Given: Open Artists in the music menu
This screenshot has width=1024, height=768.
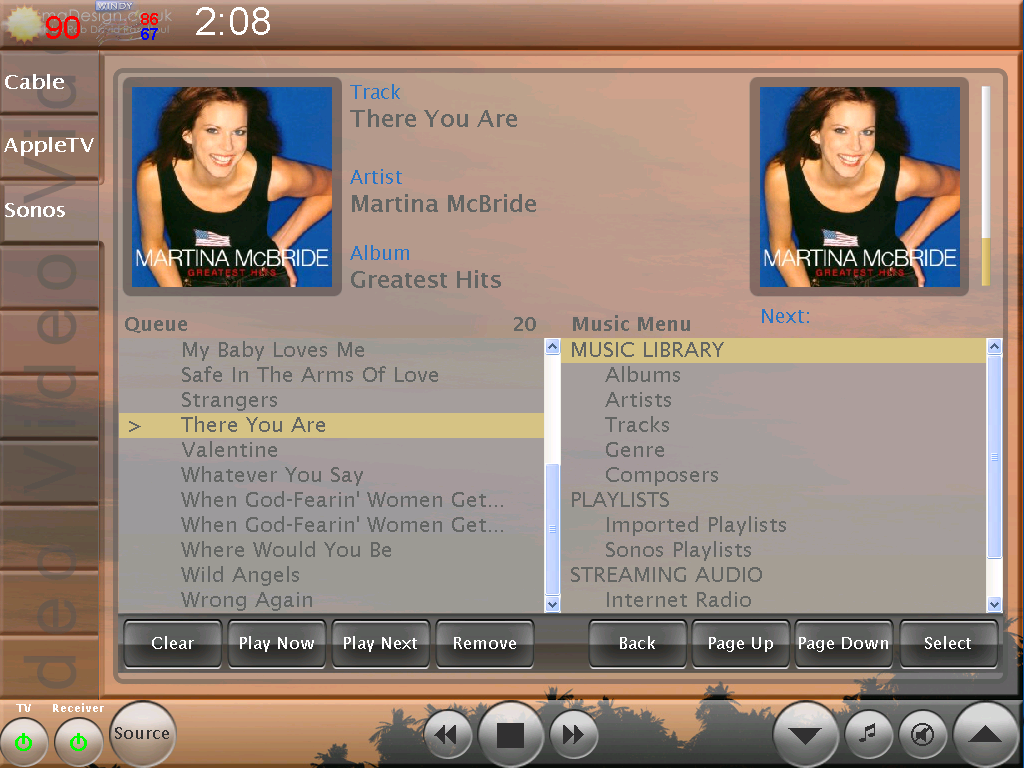Looking at the screenshot, I should tap(773, 400).
